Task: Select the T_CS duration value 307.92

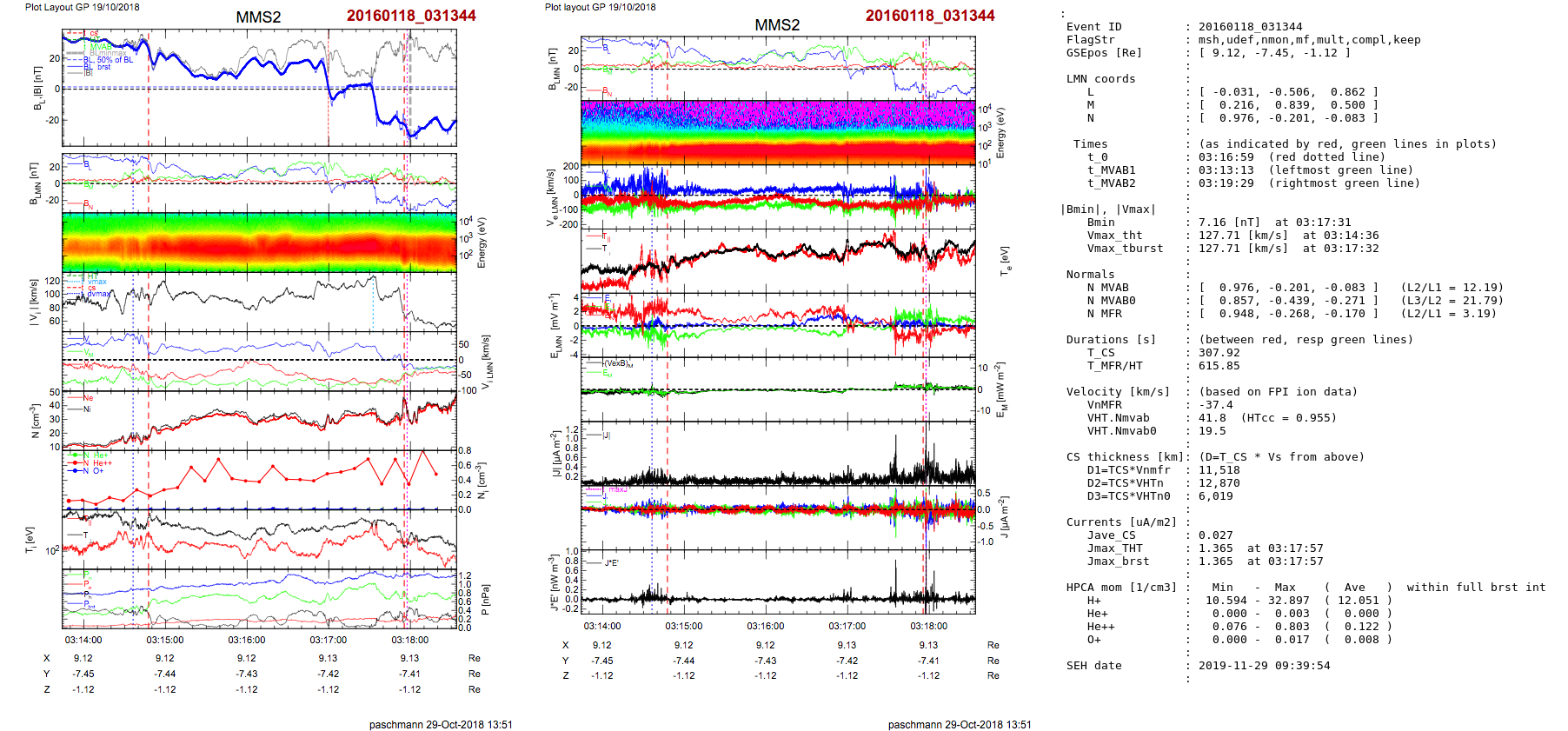Action: coord(1219,353)
